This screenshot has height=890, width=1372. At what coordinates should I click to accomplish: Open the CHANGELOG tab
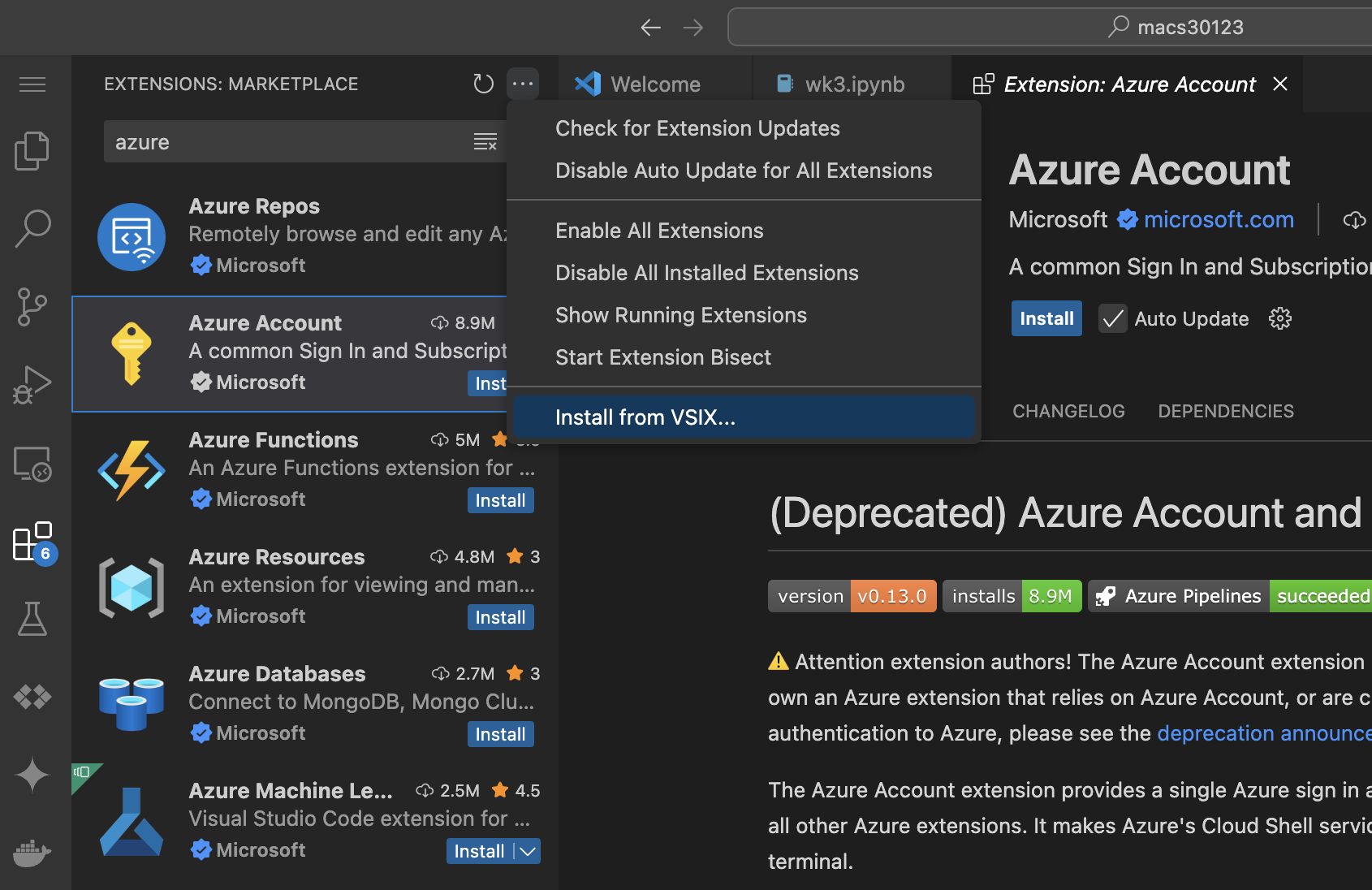click(1068, 411)
